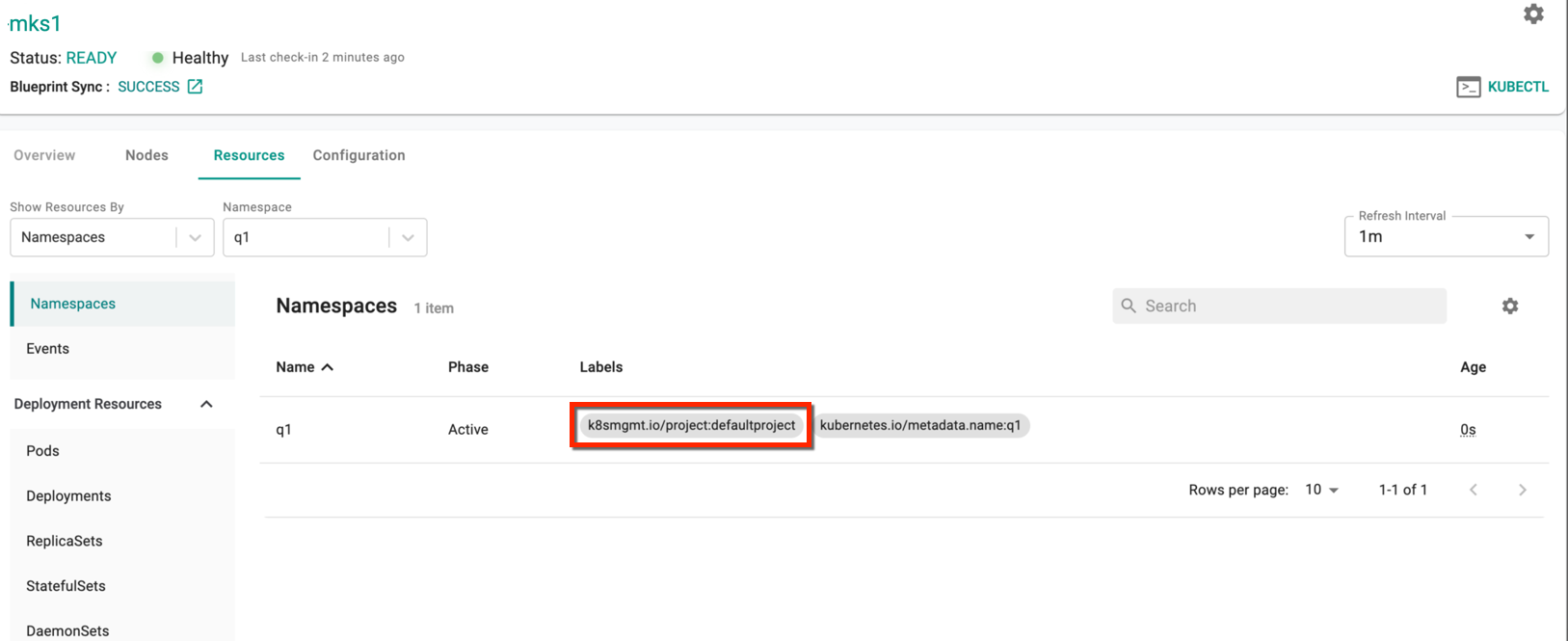
Task: Sort by the Name column header
Action: click(295, 367)
